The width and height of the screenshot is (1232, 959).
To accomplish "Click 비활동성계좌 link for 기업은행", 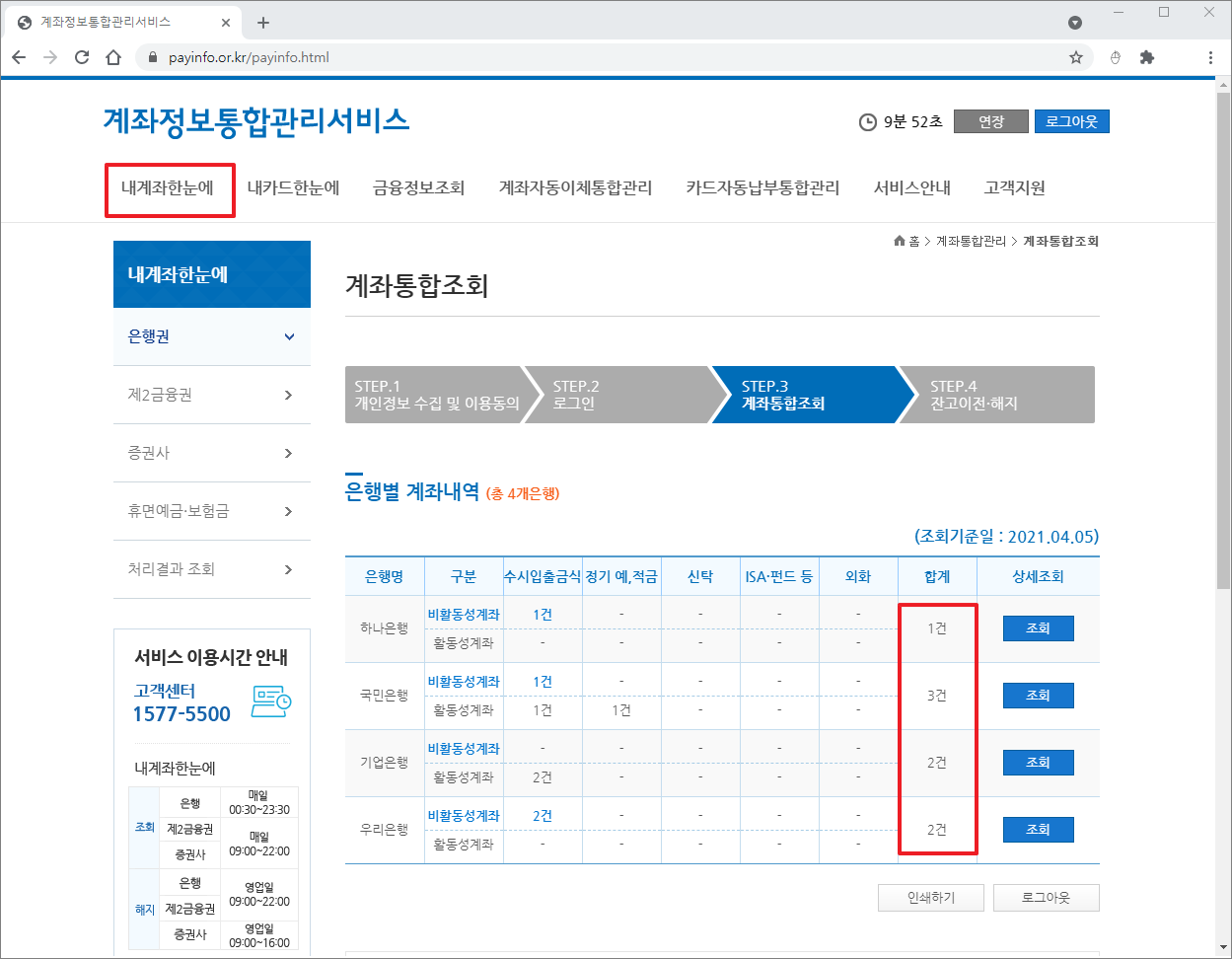I will tap(464, 748).
